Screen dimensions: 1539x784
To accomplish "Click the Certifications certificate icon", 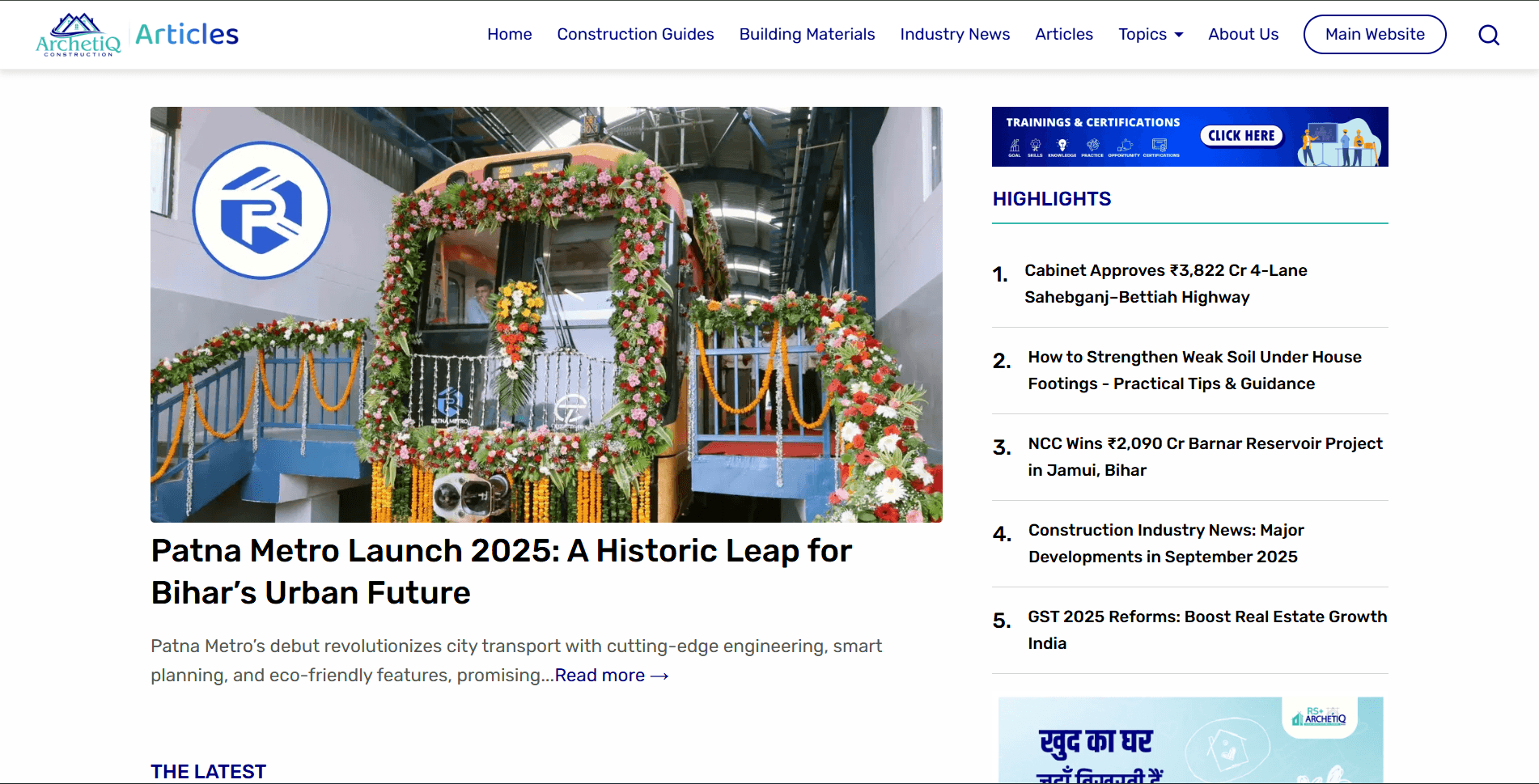I will tap(1159, 144).
